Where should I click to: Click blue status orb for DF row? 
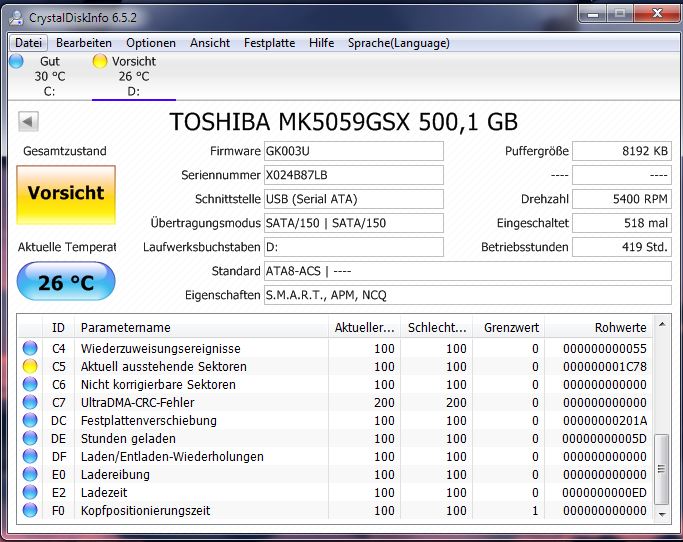point(30,456)
